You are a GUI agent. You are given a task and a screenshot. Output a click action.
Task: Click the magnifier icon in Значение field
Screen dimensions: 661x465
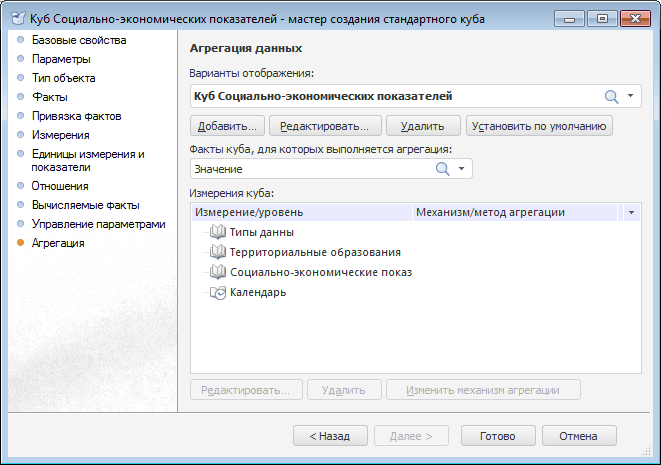pos(442,169)
